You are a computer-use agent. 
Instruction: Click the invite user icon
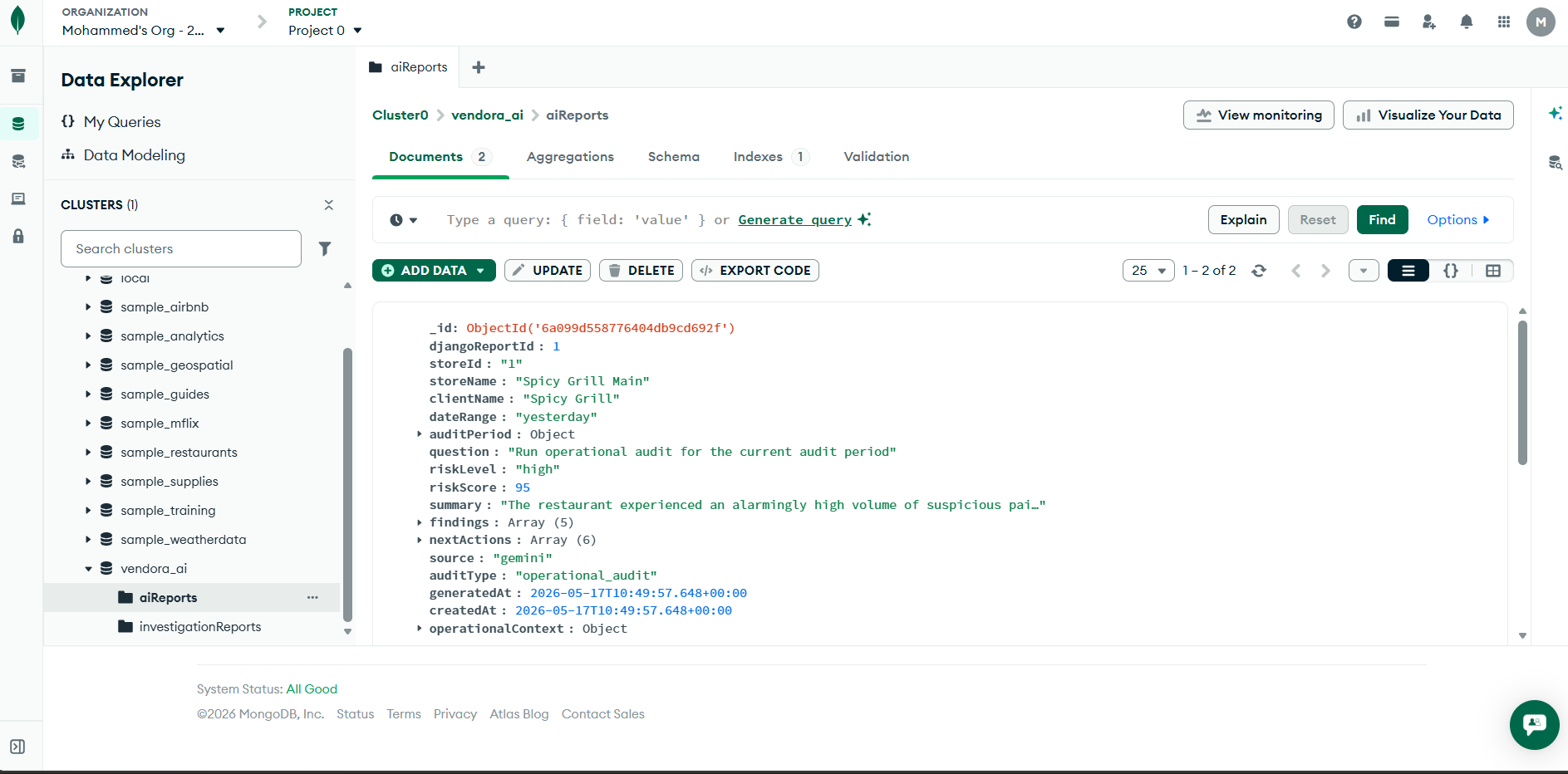[1429, 22]
